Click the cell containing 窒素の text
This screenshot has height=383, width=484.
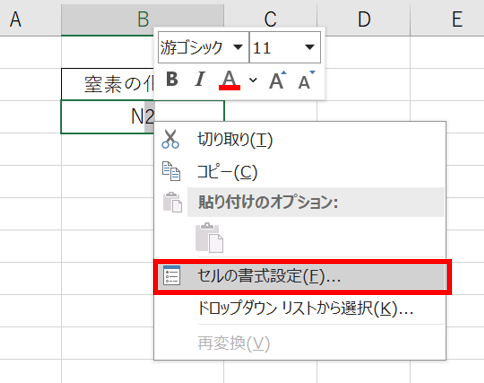click(x=107, y=84)
